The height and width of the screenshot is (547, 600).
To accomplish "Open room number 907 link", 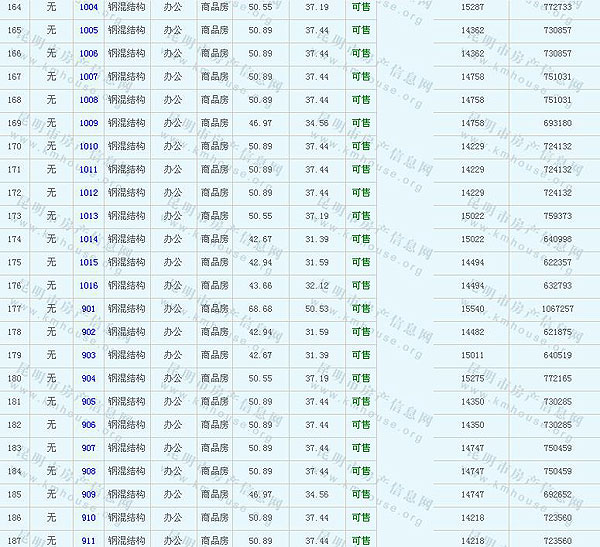I will 89,448.
